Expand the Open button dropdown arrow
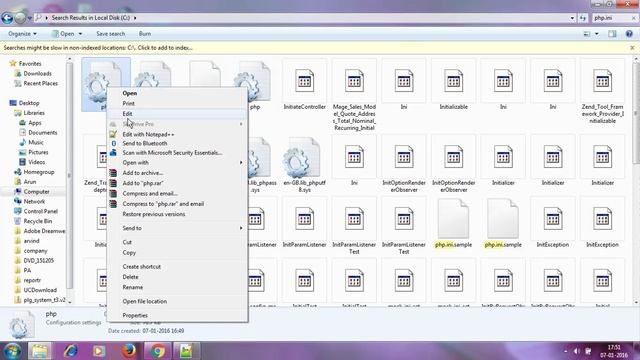This screenshot has height=360, width=640. point(80,34)
